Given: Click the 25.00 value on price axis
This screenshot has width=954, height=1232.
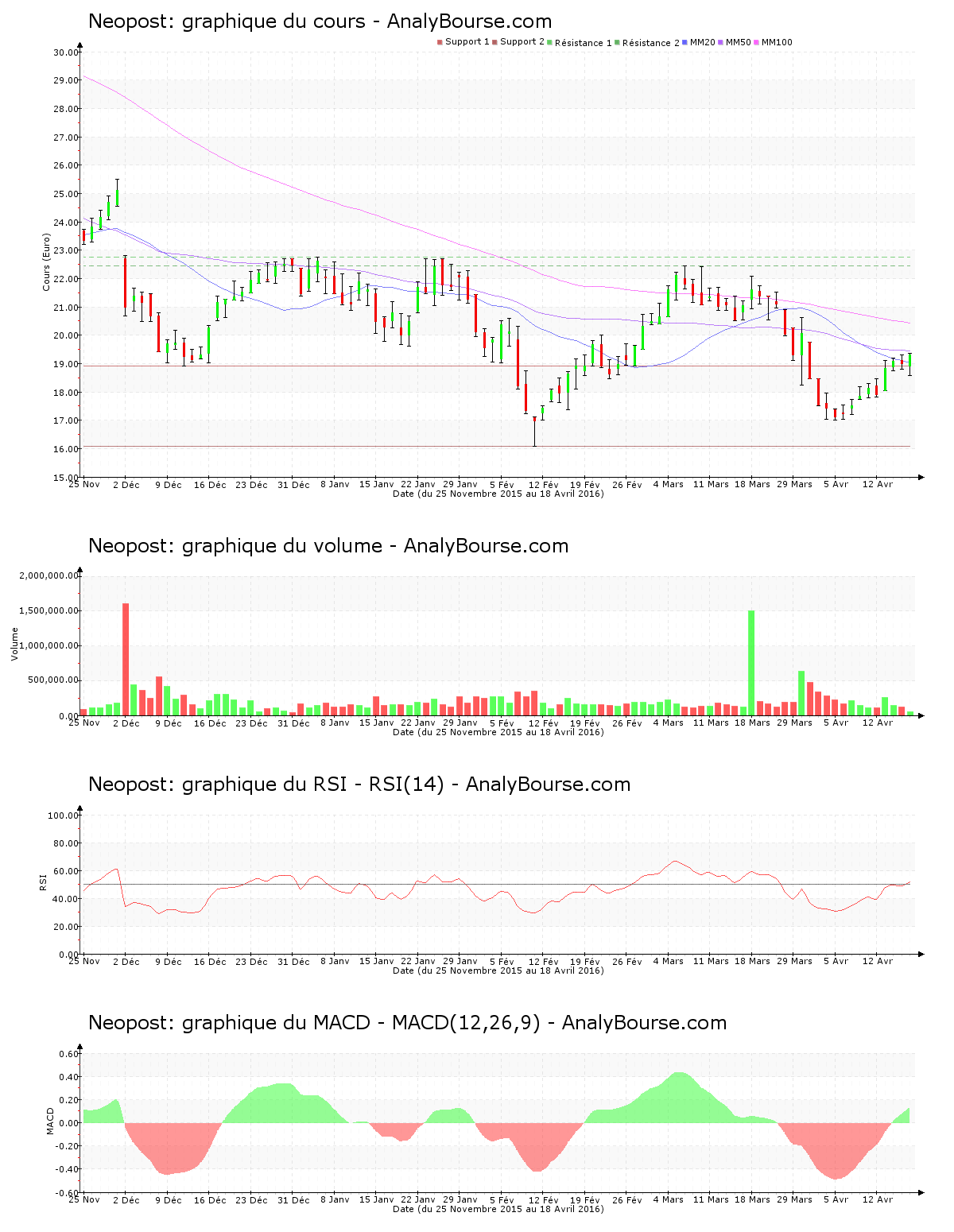Looking at the screenshot, I should coord(66,194).
